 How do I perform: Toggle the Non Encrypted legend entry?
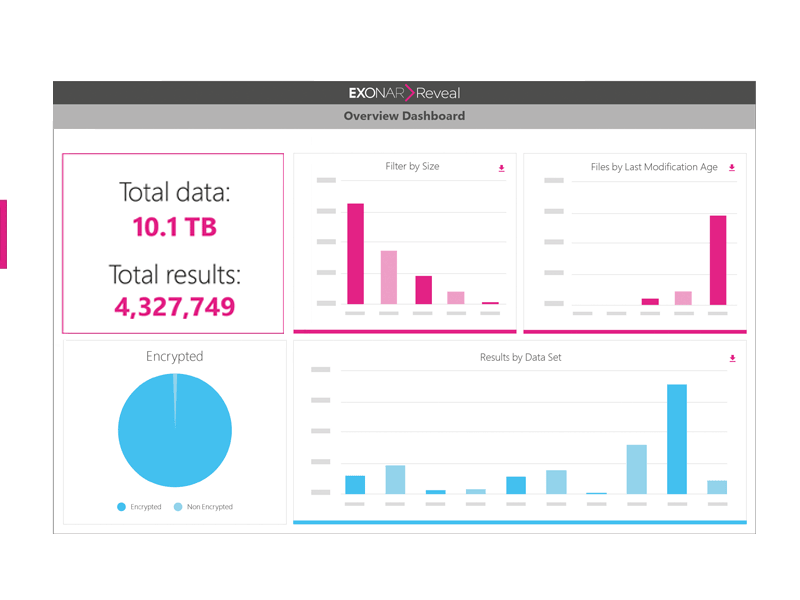pos(200,507)
